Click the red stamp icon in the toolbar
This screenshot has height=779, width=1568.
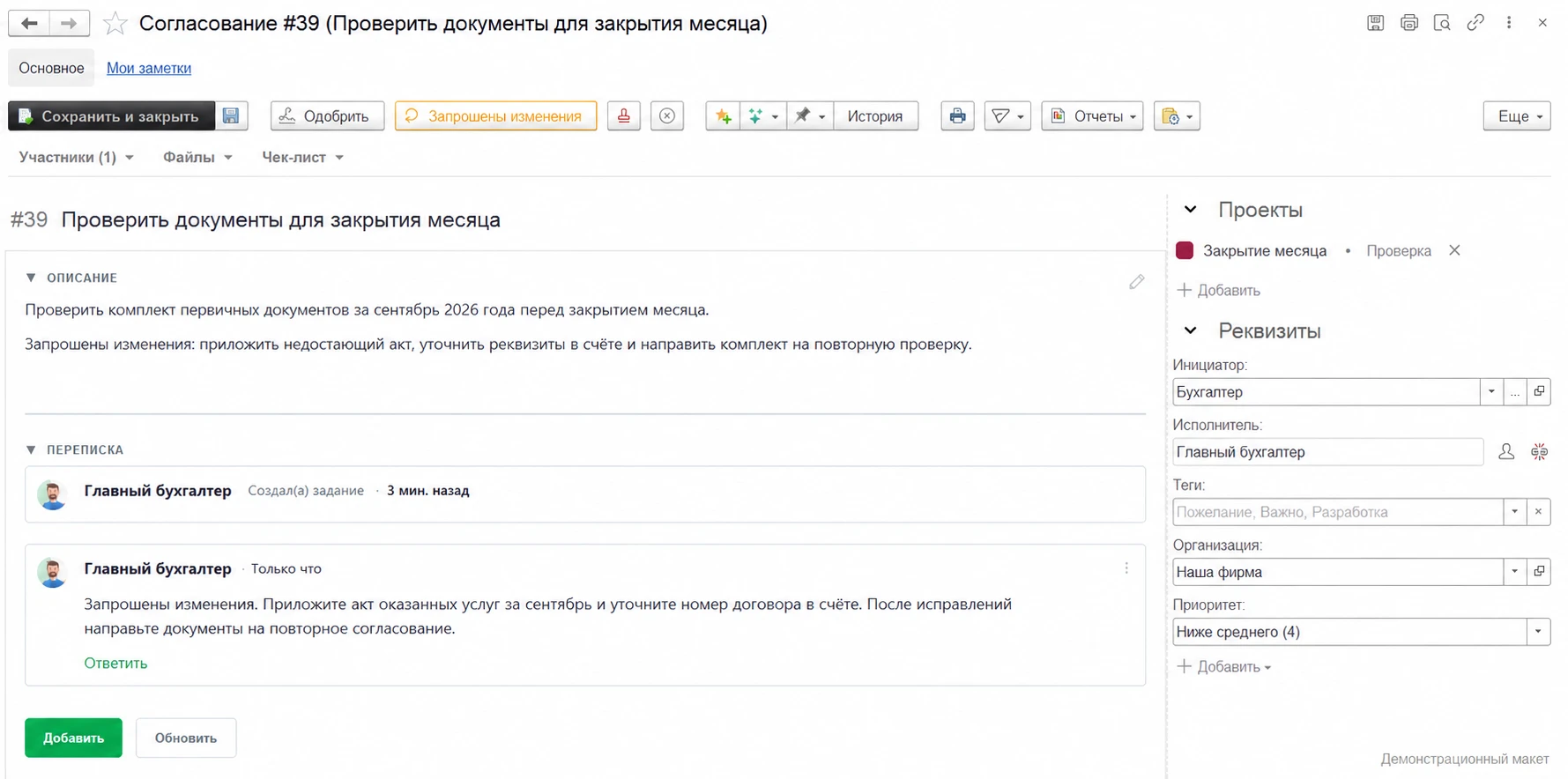point(624,116)
